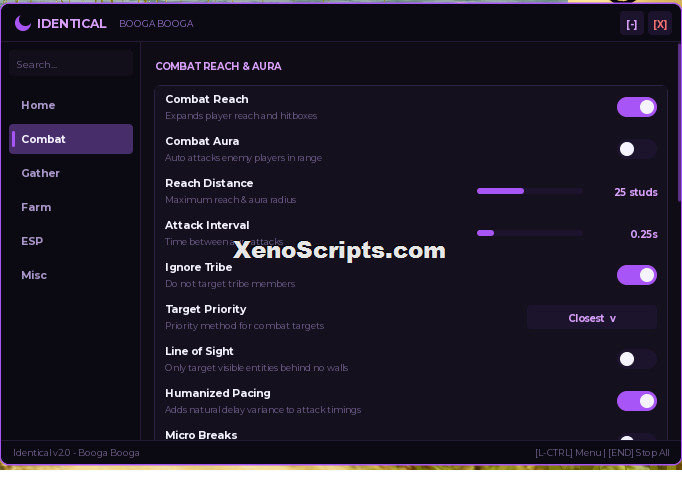The image size is (682, 500).
Task: Click the 'Line of Sight' label
Action: [199, 351]
